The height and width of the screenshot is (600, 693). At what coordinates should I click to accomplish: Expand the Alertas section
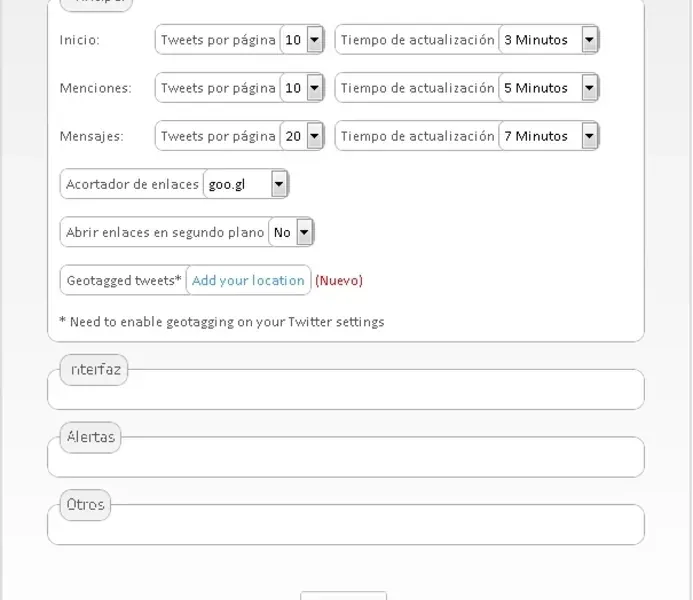(91, 437)
